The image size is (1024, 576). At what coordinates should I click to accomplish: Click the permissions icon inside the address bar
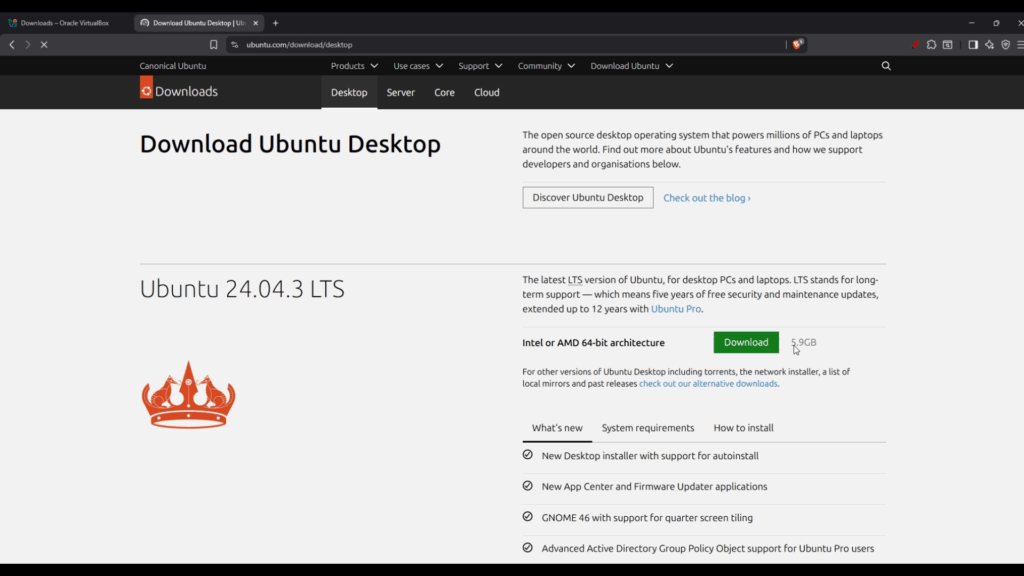coord(233,44)
